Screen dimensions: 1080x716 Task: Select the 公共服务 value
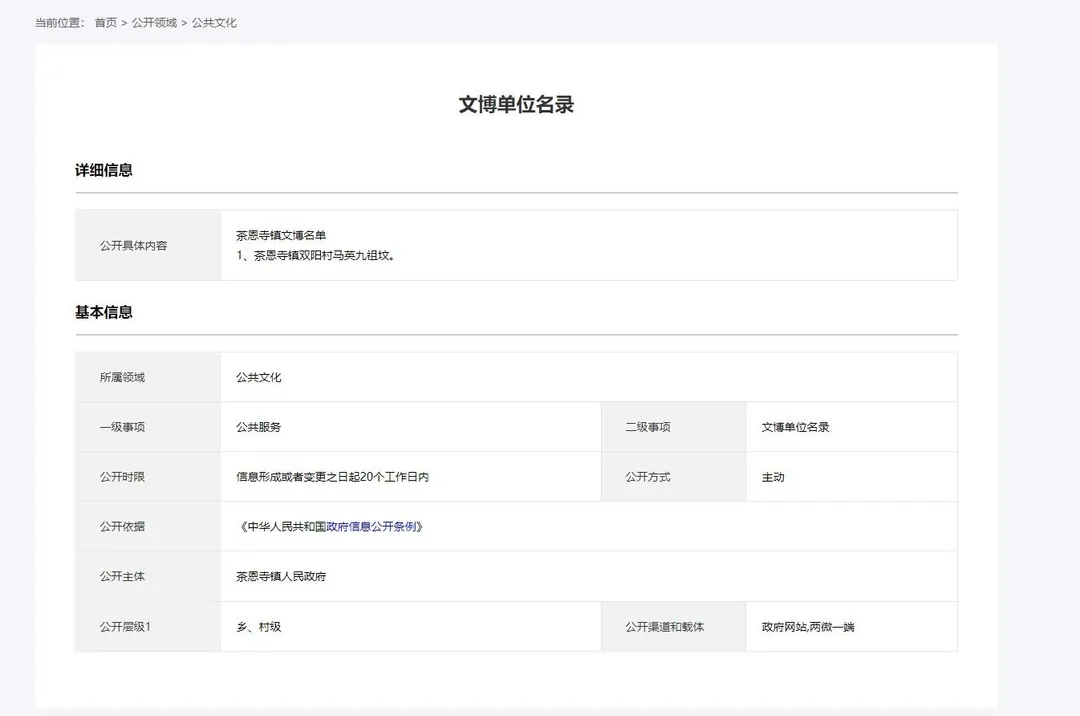coord(259,427)
